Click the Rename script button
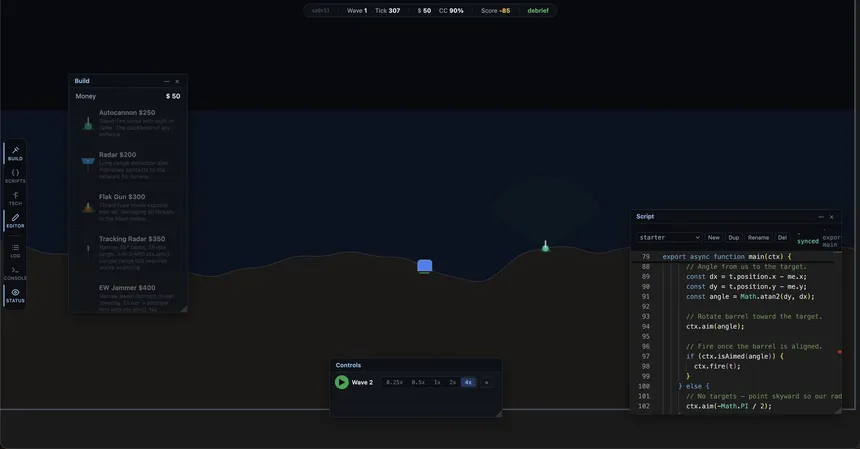 pos(758,237)
